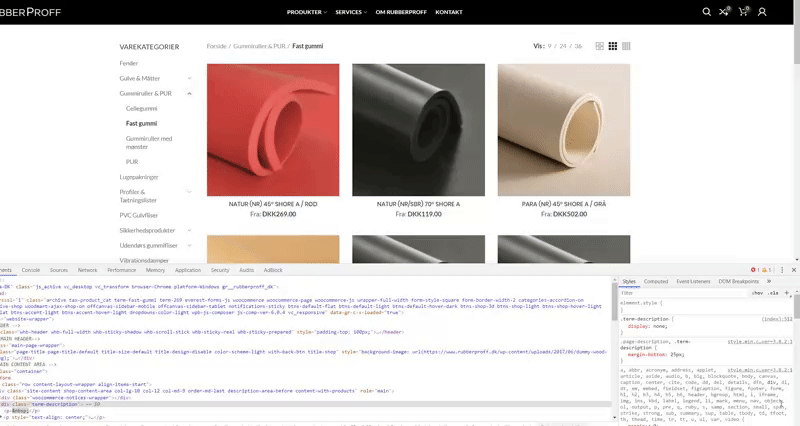Select the Styles sidebar tab
The width and height of the screenshot is (800, 426).
(x=629, y=281)
